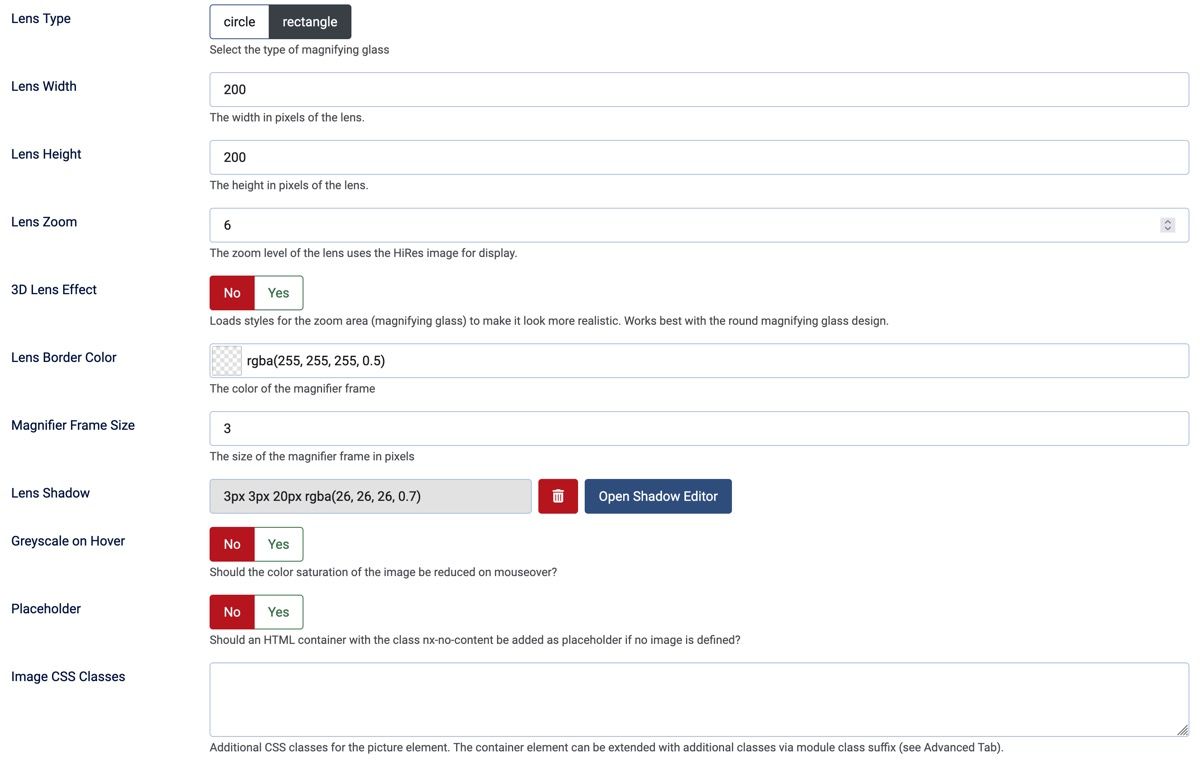Click the Lens Zoom stepper arrows
The height and width of the screenshot is (781, 1200).
1167,225
